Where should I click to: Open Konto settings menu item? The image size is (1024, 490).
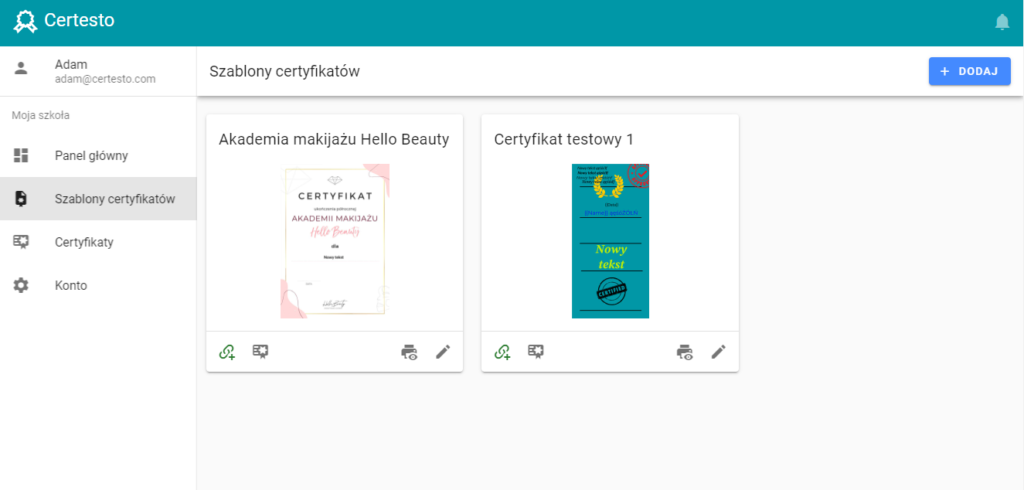click(x=98, y=286)
